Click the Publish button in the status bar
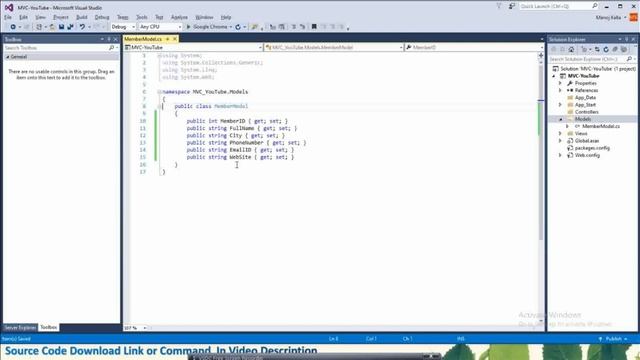The height and width of the screenshot is (360, 640). (613, 339)
